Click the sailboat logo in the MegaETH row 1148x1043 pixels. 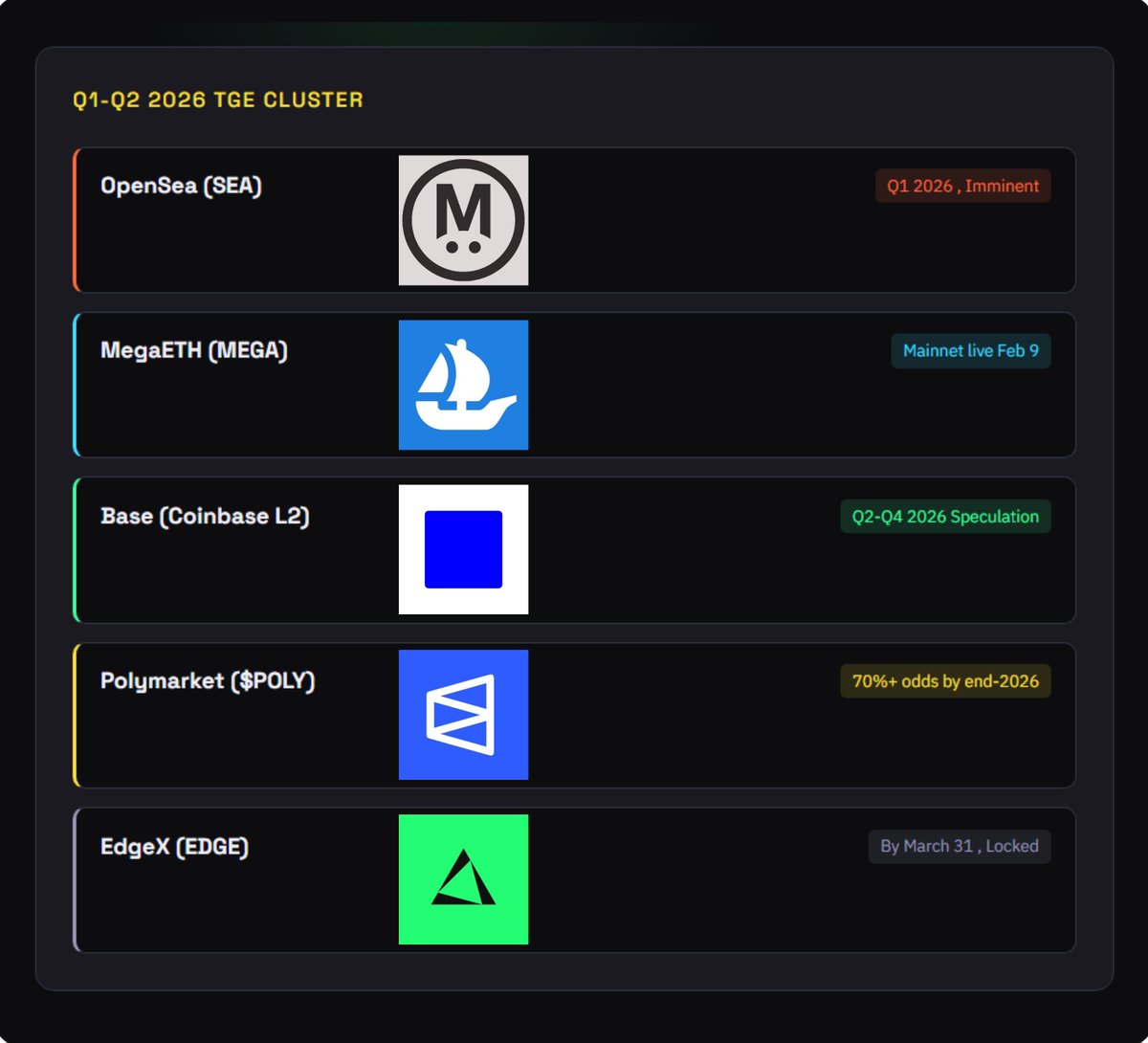(463, 385)
